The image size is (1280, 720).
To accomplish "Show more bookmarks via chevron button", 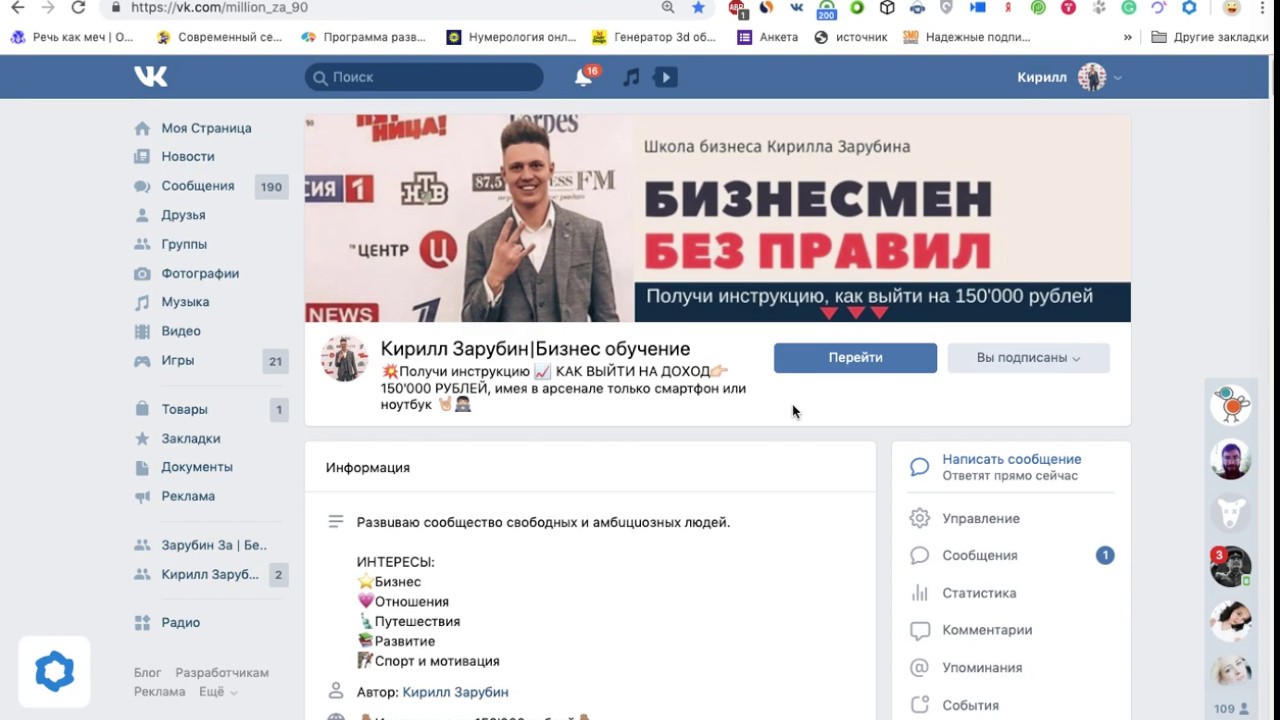I will pos(1128,37).
